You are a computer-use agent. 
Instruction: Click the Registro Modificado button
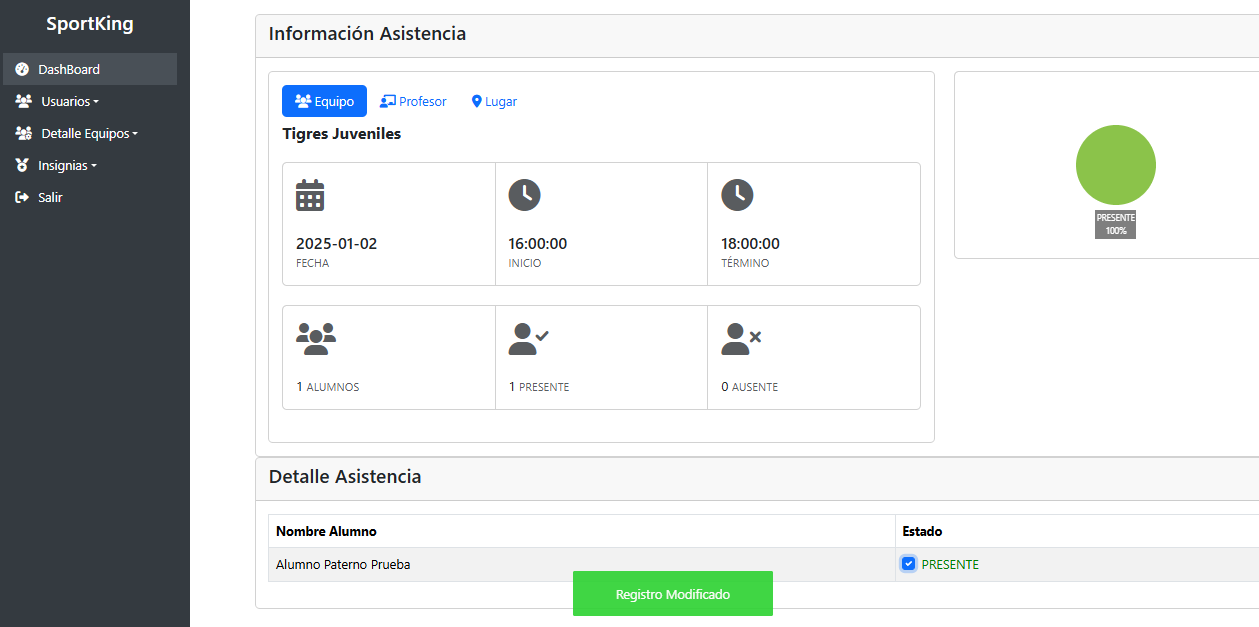click(x=672, y=593)
